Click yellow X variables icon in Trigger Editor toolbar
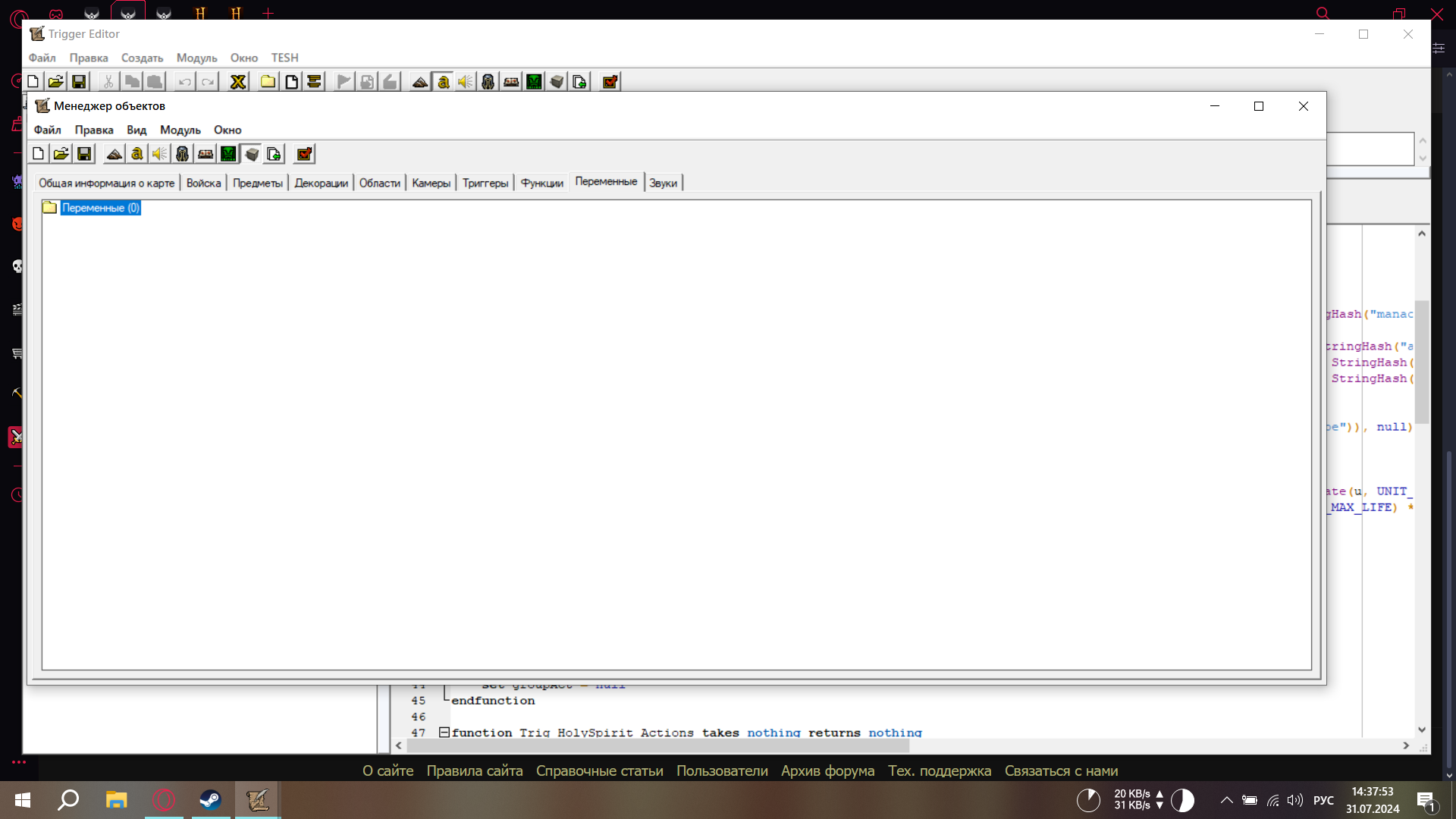 point(238,82)
